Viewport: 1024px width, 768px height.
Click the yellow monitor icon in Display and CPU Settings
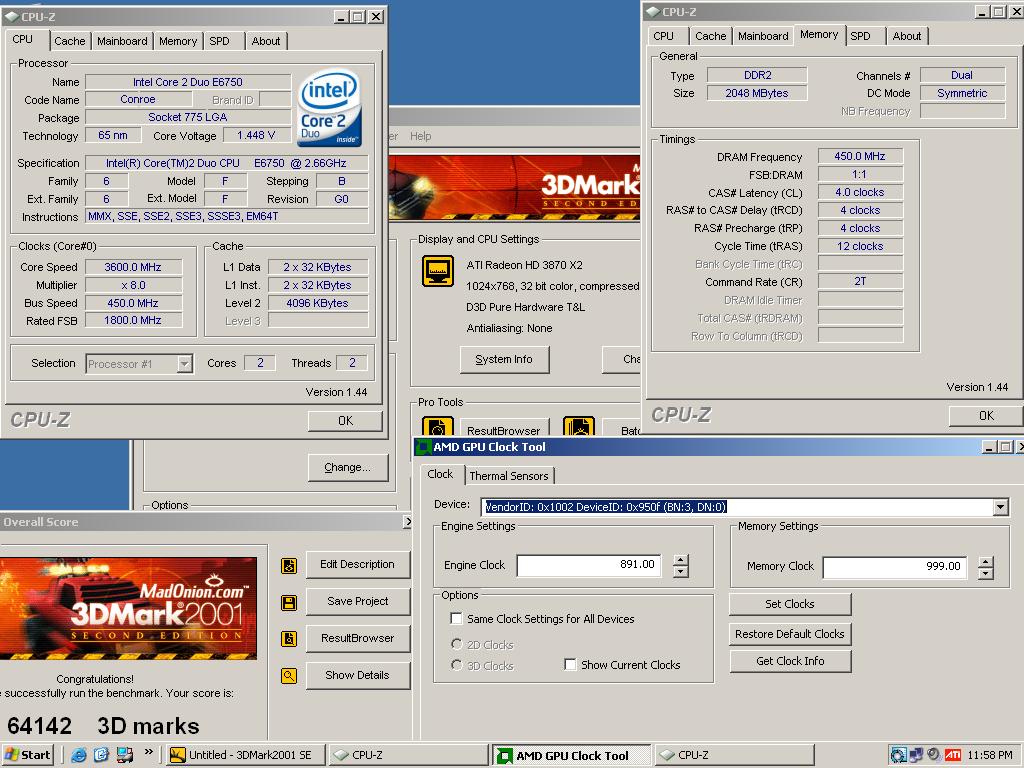pos(438,271)
